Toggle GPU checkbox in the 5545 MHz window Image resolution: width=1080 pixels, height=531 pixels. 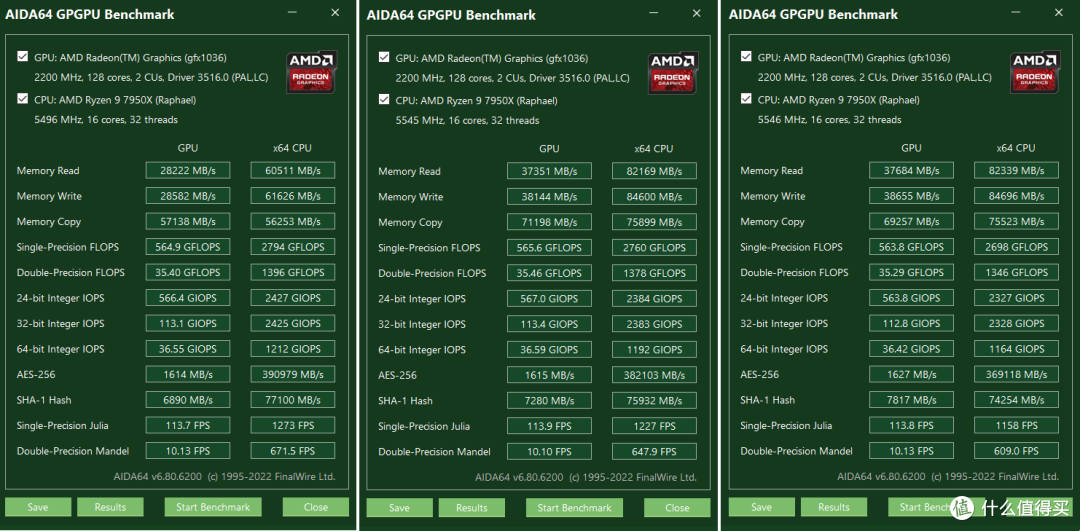pos(384,58)
